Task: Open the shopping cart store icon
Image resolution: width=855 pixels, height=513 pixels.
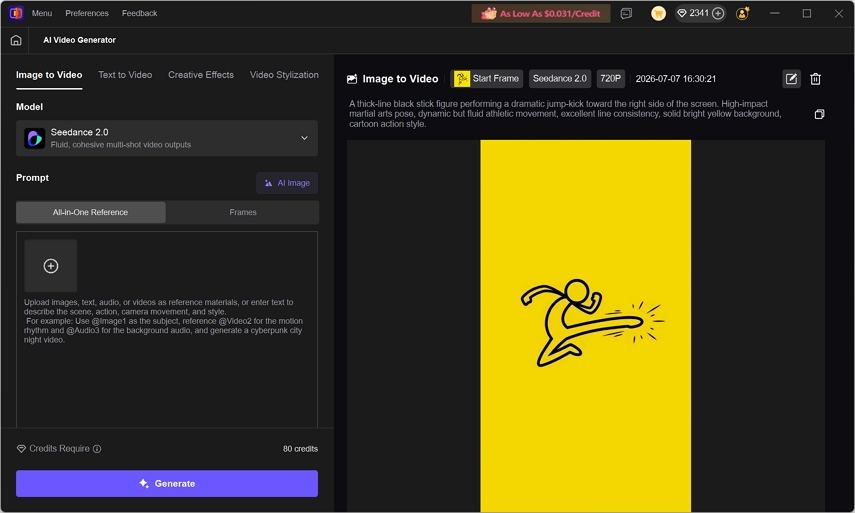Action: (658, 14)
